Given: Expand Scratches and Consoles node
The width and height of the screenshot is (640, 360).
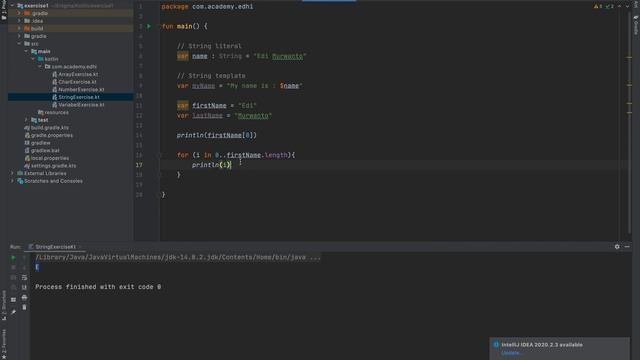Looking at the screenshot, I should pos(12,181).
